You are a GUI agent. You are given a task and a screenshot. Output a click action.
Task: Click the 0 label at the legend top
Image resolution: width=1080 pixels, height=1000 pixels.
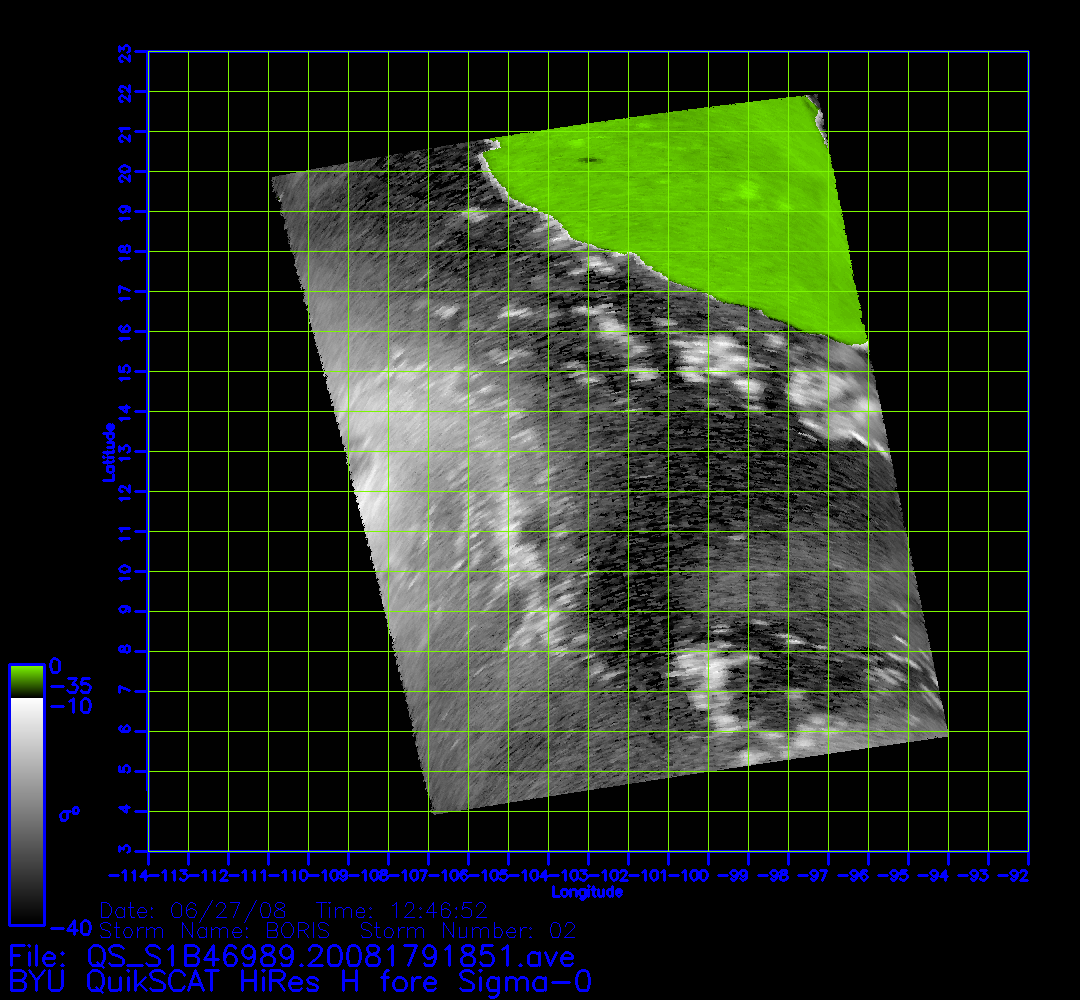55,666
